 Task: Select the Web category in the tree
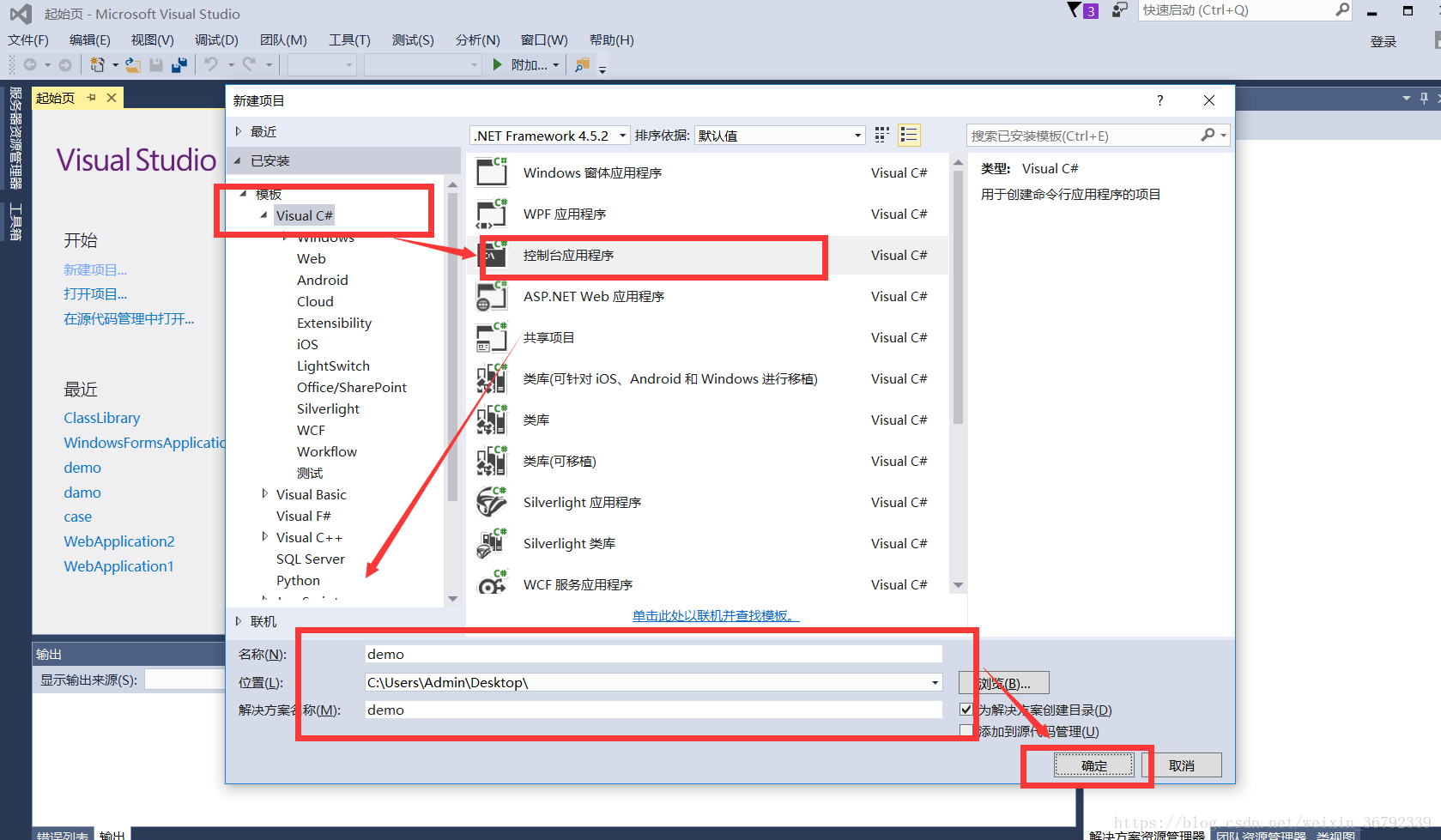tap(312, 258)
